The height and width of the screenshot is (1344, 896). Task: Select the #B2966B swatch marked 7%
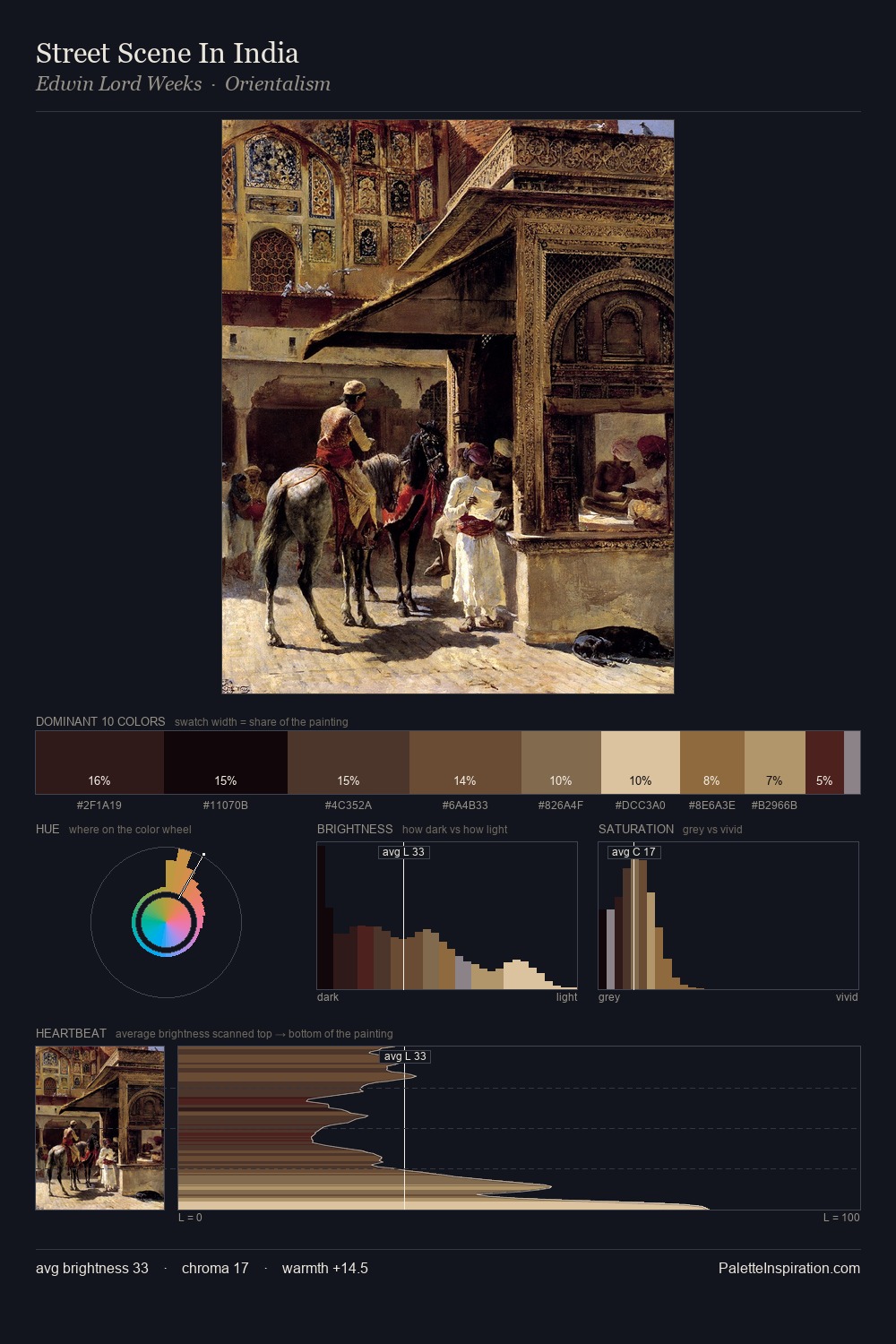pyautogui.click(x=775, y=762)
